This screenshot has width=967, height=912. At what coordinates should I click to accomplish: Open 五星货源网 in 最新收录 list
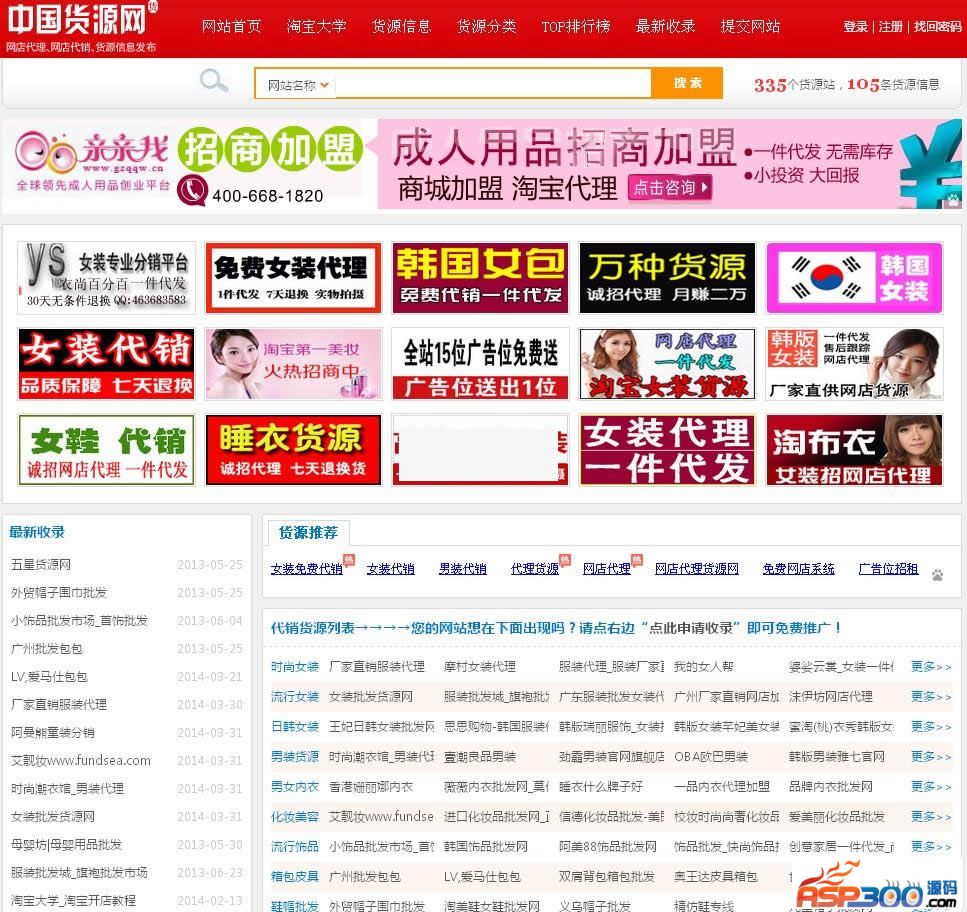[x=41, y=564]
